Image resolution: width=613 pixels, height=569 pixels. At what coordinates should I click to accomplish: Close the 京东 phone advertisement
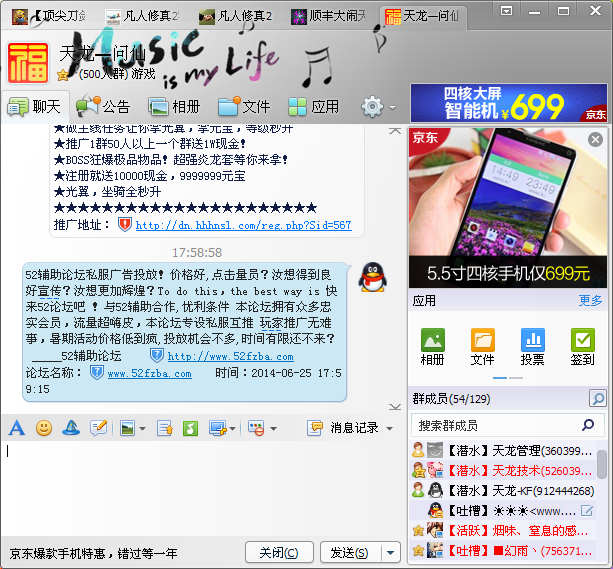pos(595,139)
